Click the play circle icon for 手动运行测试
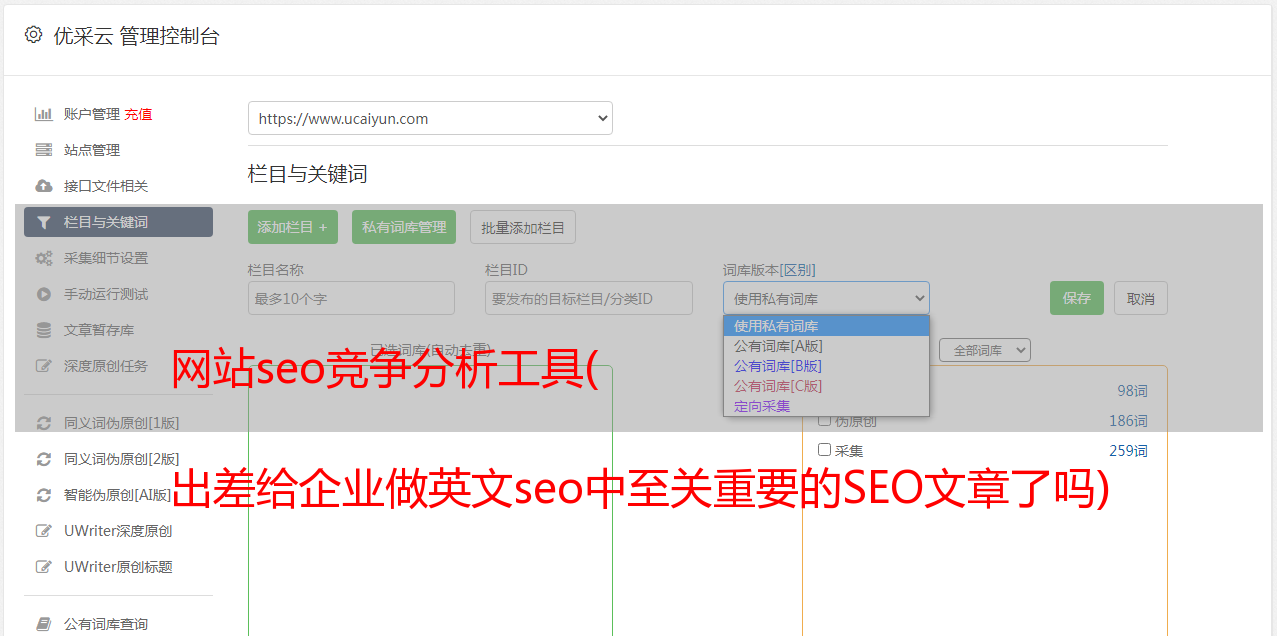The height and width of the screenshot is (636, 1277). point(43,294)
